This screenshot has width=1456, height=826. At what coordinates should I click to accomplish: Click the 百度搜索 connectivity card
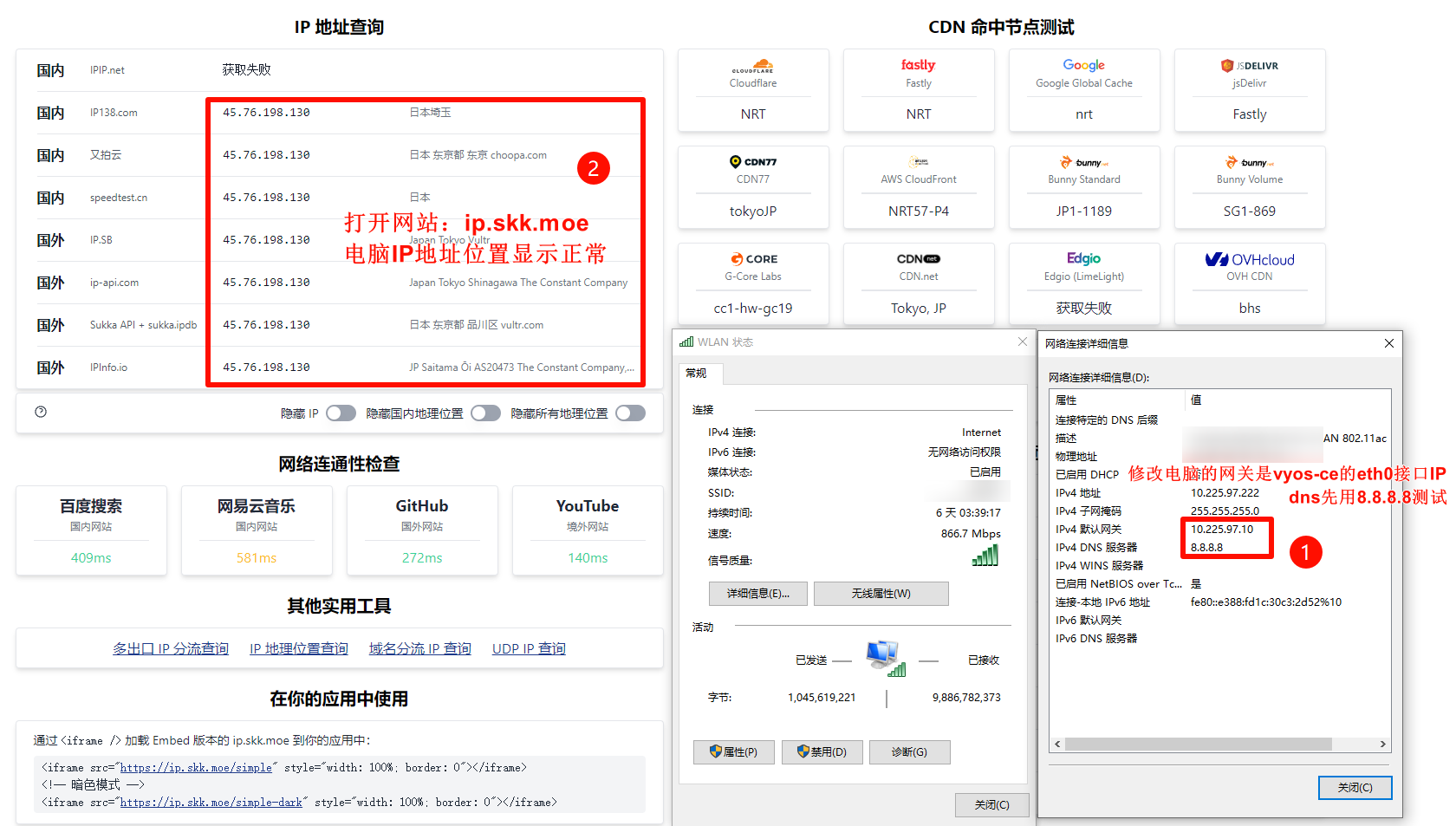click(x=91, y=530)
